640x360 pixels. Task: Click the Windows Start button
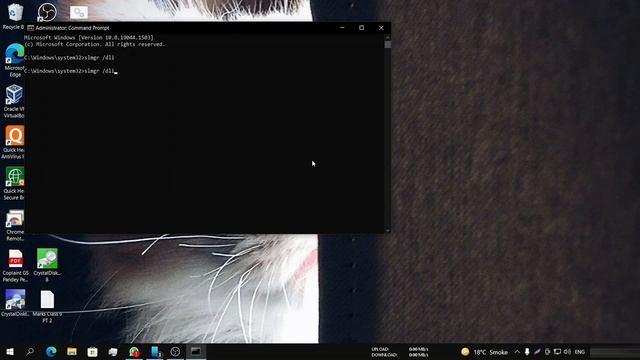click(x=10, y=351)
